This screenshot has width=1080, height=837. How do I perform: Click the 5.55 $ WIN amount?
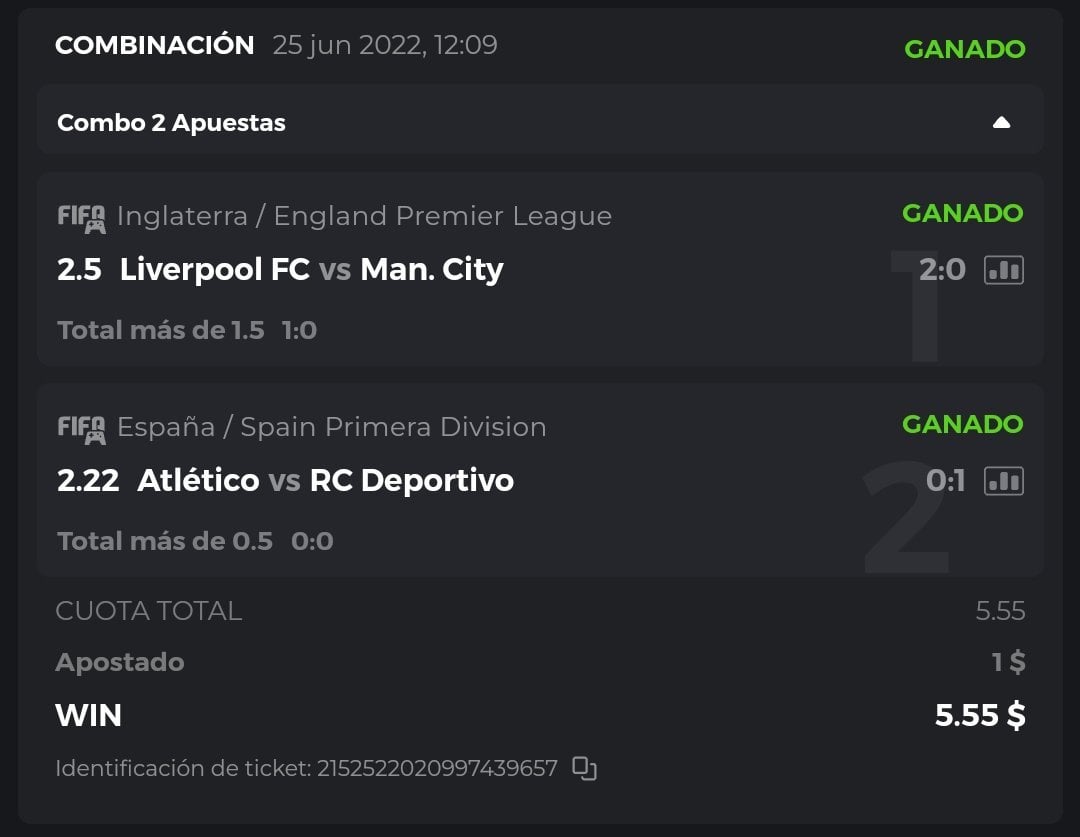coord(979,715)
